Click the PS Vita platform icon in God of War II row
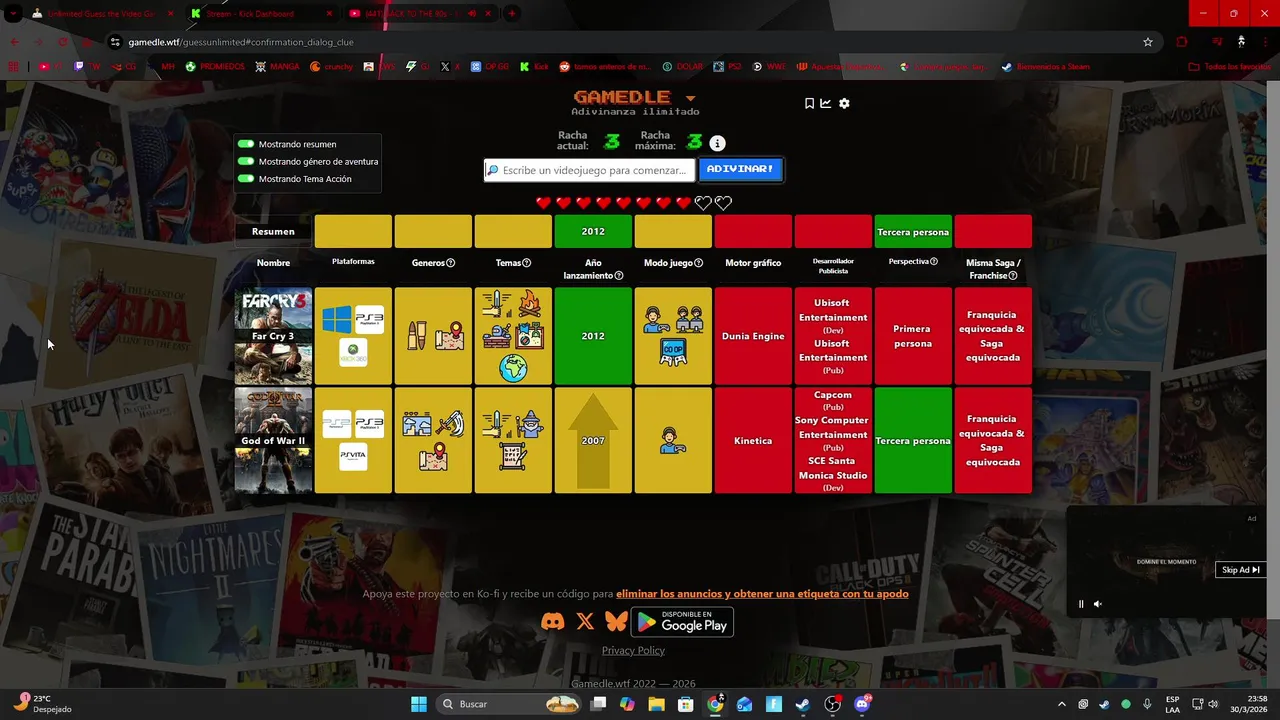Viewport: 1280px width, 720px height. 353,457
